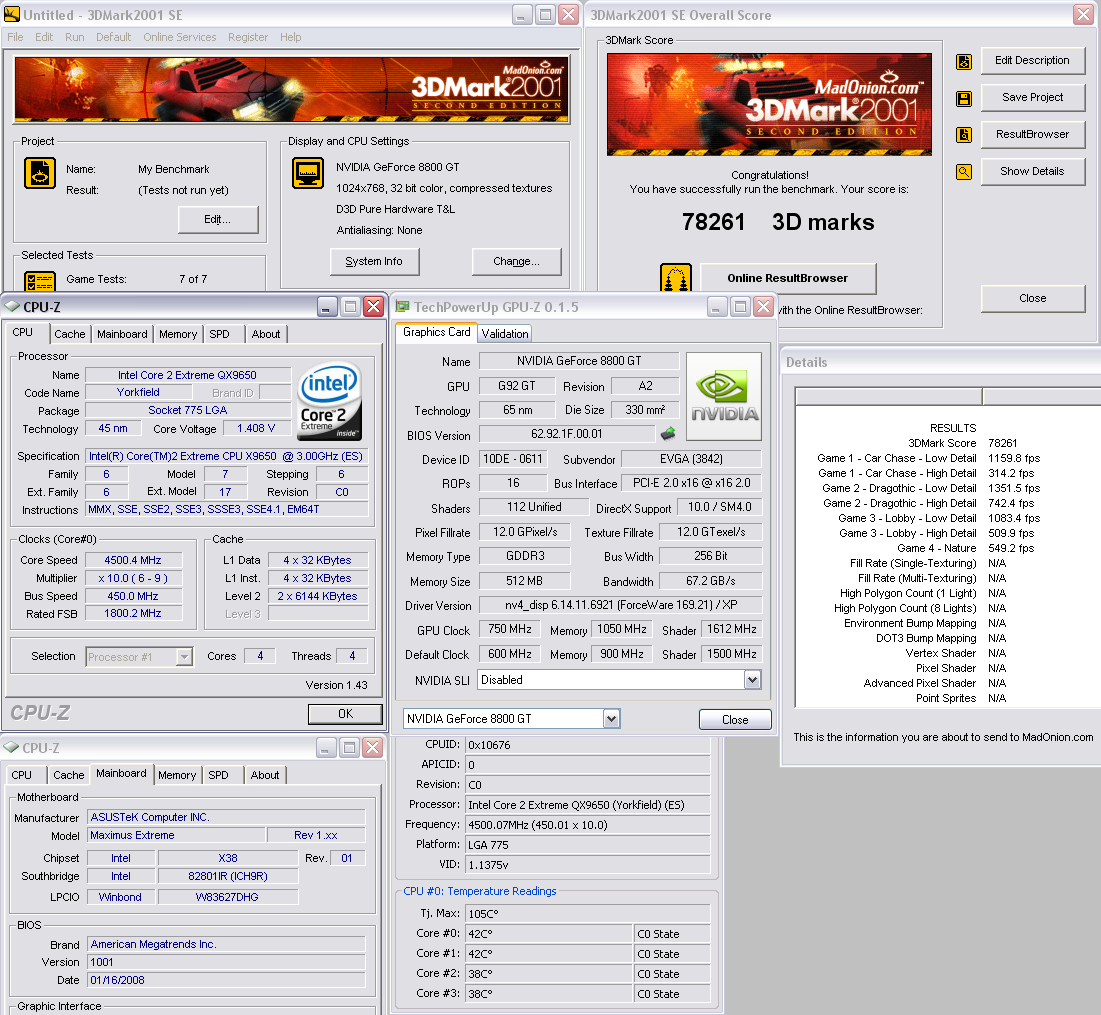1101x1015 pixels.
Task: Open the File menu in 3DMark2001
Action: pos(15,37)
